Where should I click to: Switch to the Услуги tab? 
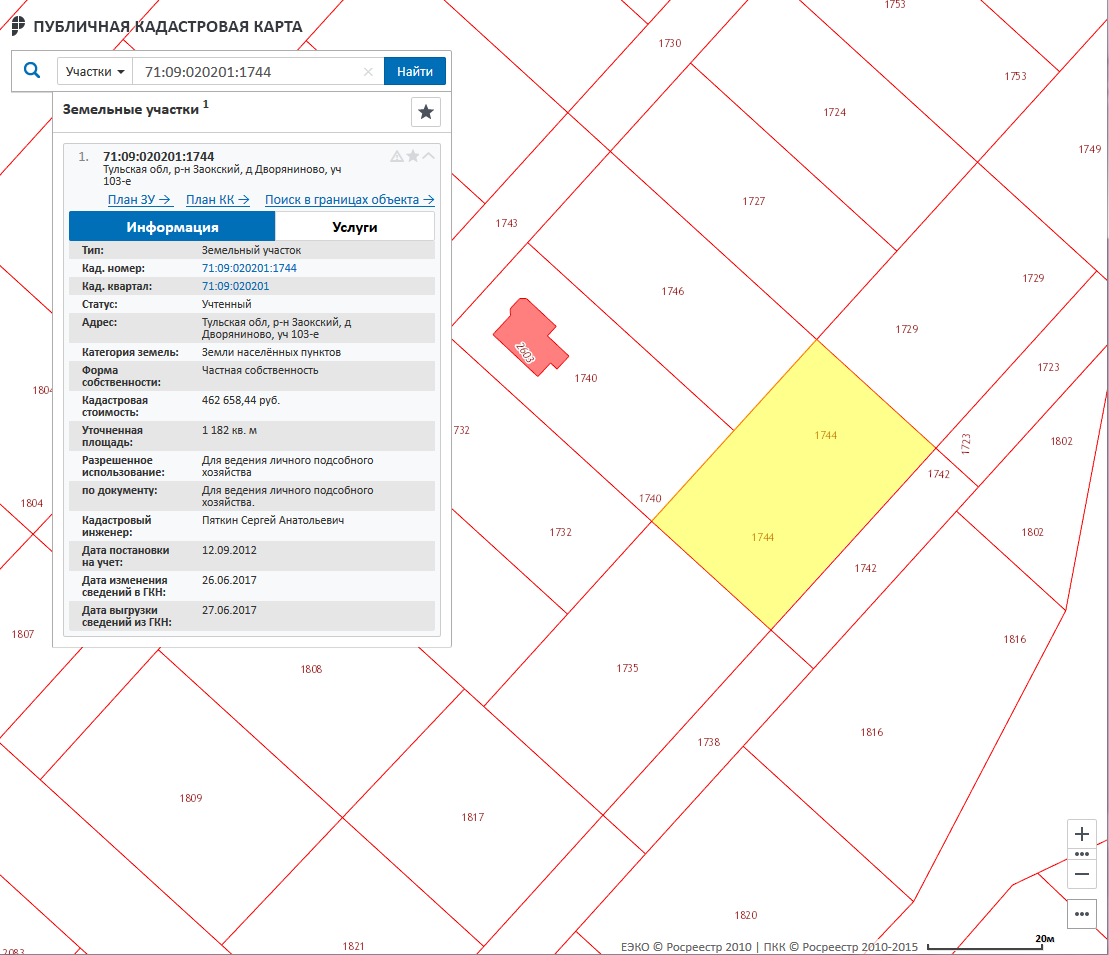pos(354,227)
